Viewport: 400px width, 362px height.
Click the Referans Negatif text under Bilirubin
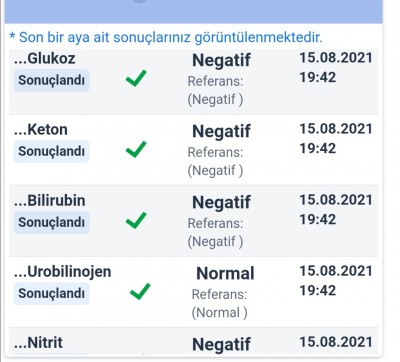click(215, 232)
